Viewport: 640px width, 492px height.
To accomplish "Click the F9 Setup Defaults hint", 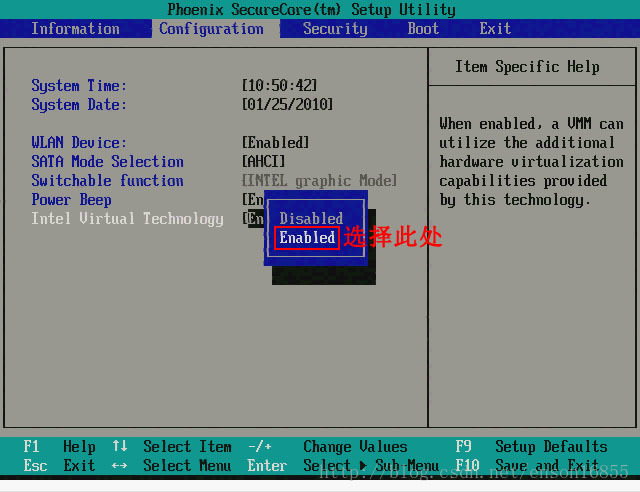I will [x=531, y=446].
